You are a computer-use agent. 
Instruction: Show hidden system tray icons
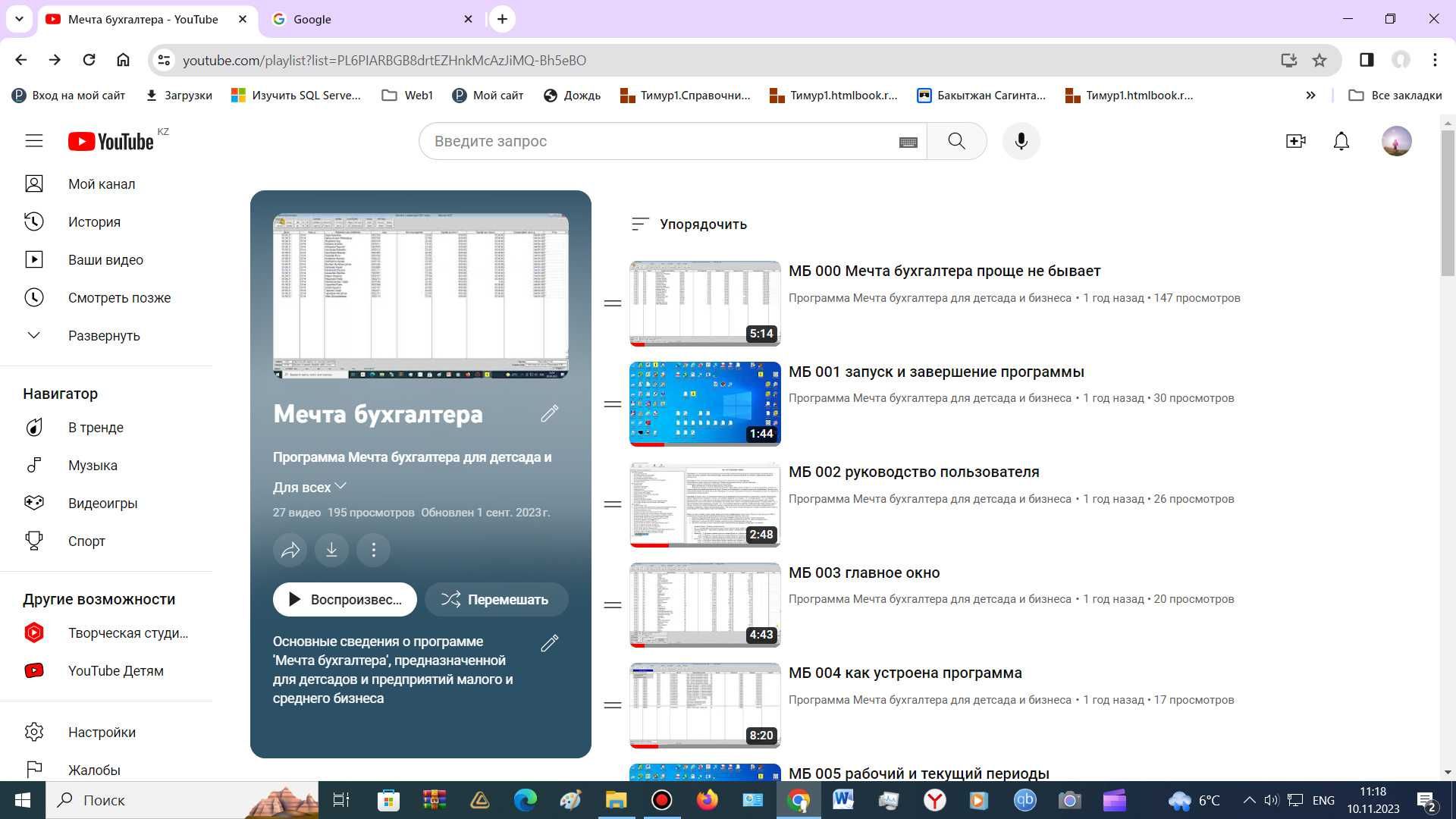(1249, 800)
